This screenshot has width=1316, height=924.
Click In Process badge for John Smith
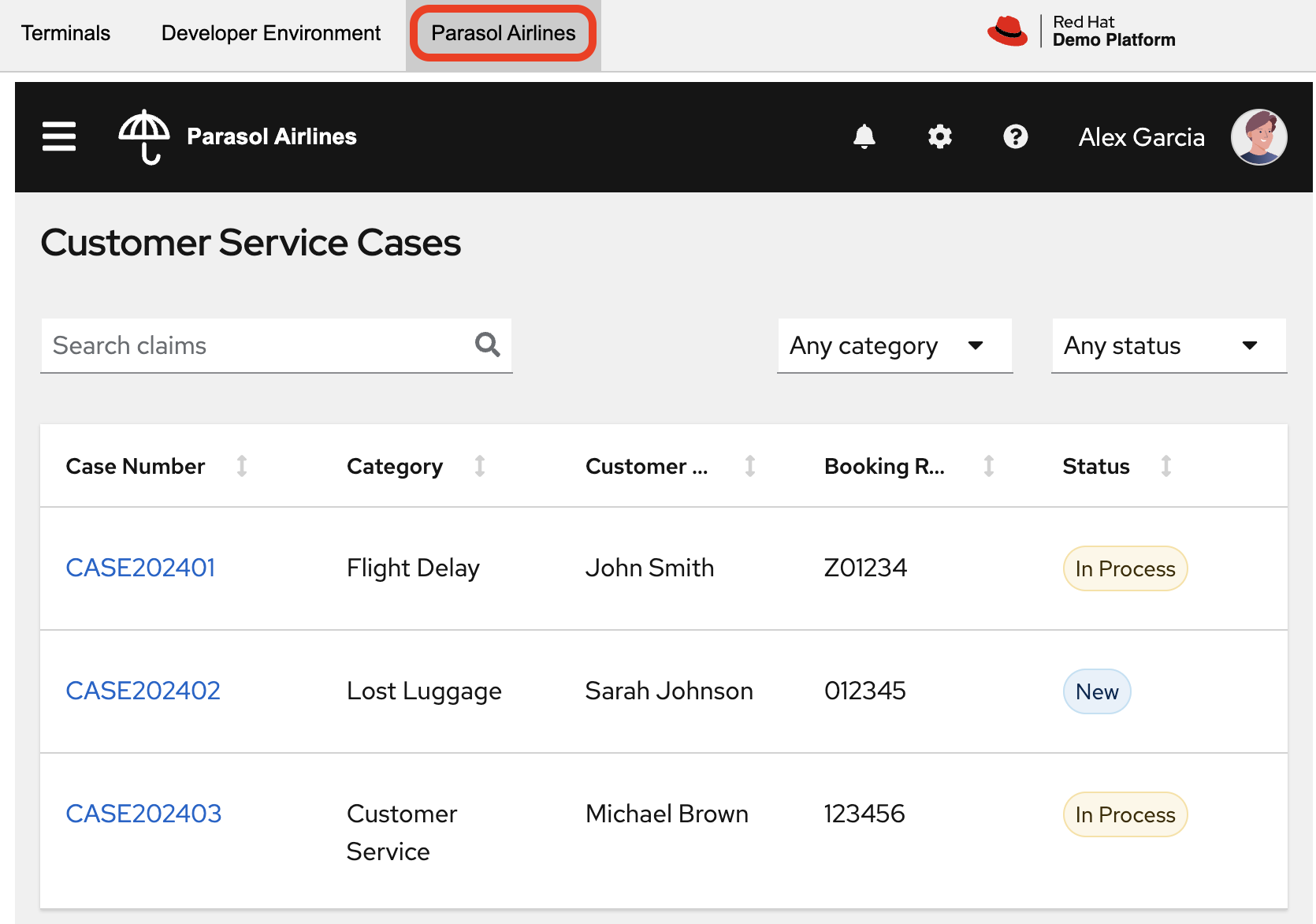tap(1125, 568)
